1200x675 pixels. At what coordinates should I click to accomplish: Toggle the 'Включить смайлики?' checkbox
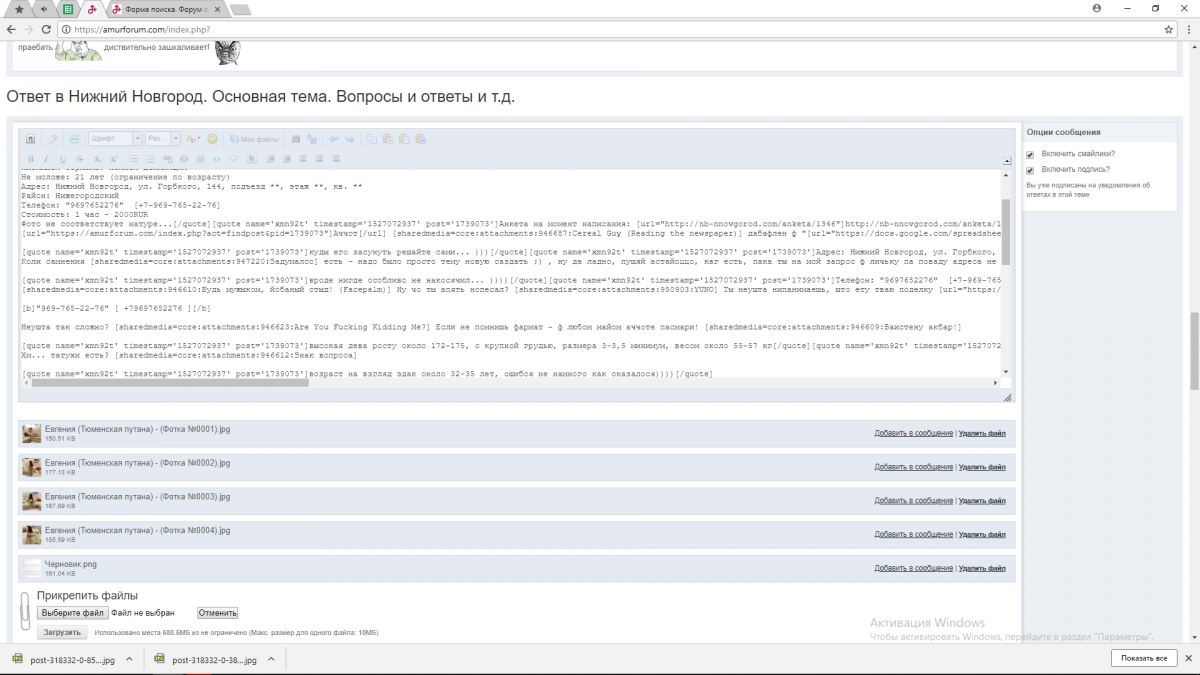pos(1031,154)
